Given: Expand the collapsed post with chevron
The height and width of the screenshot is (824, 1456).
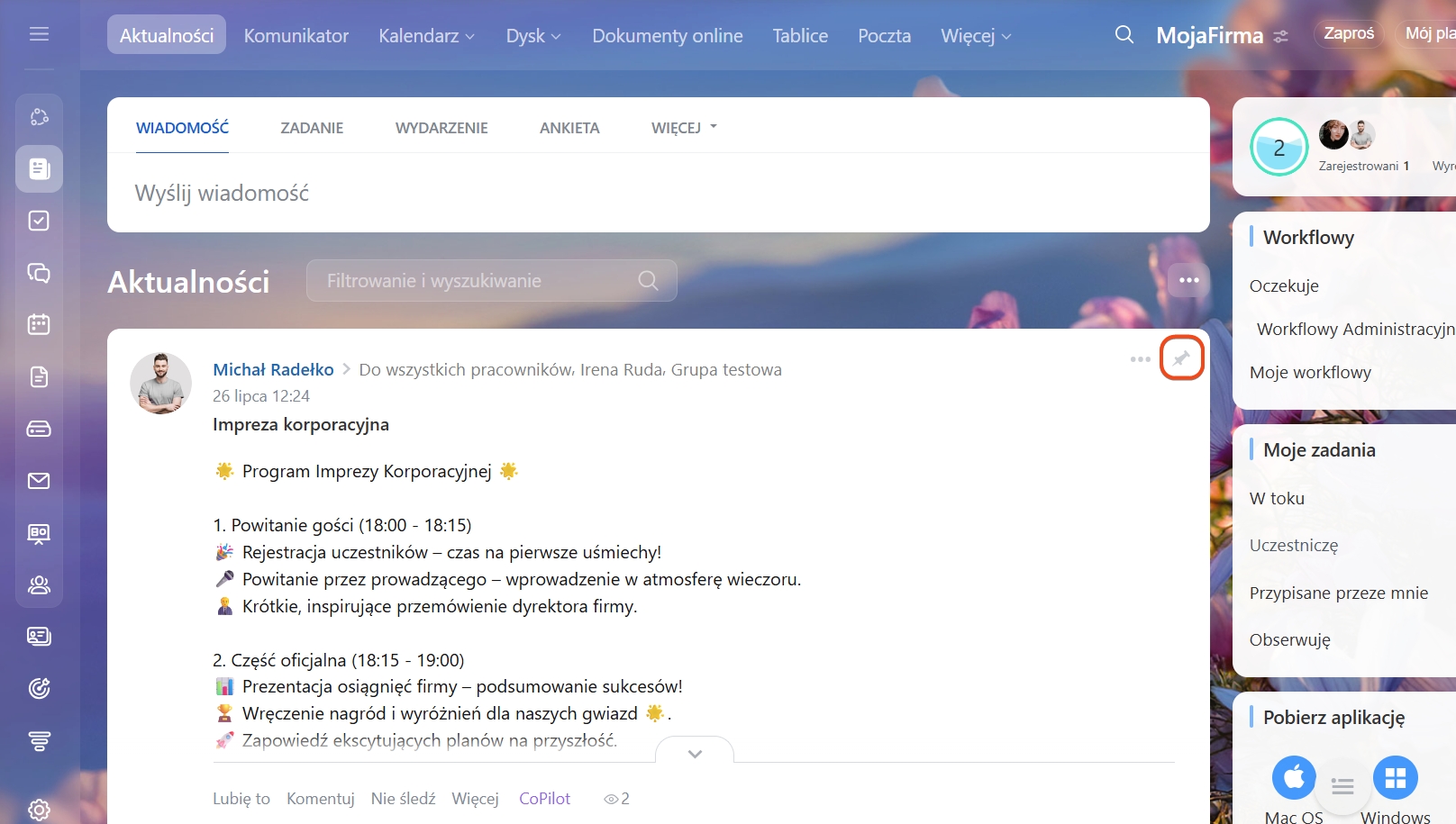Looking at the screenshot, I should tap(695, 753).
